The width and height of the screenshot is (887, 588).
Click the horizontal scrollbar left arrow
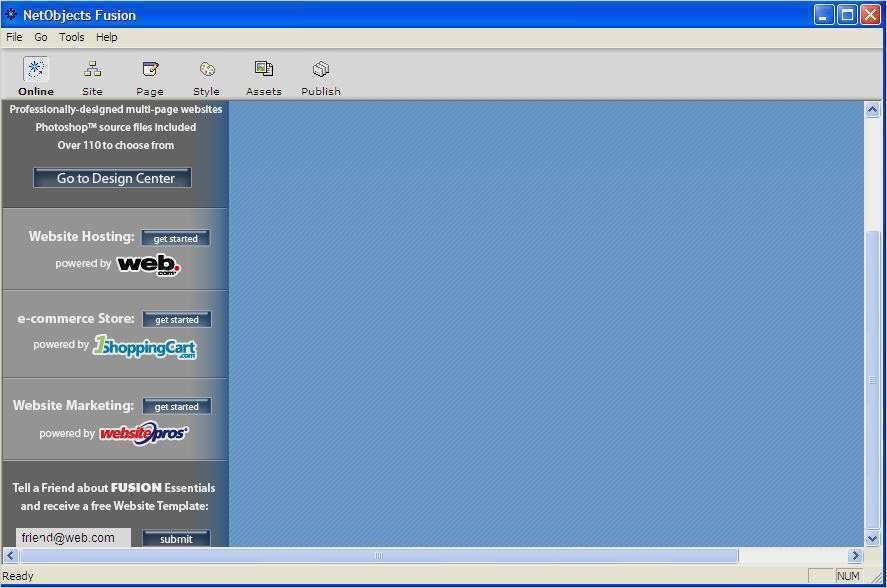point(11,555)
